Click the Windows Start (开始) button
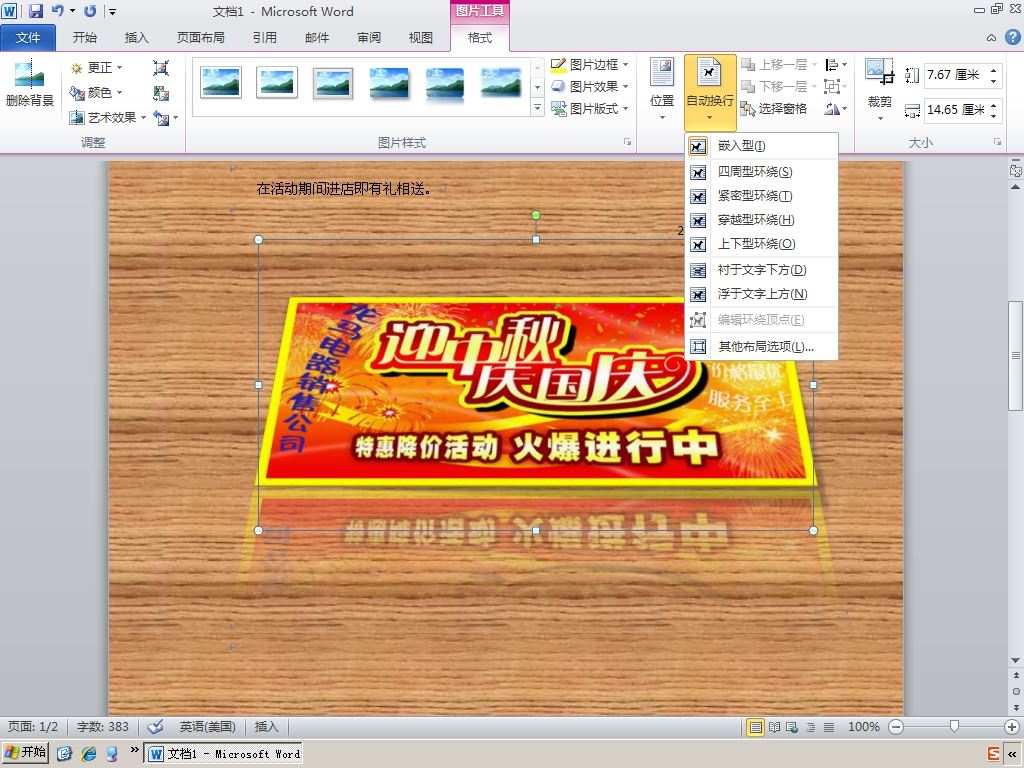1024x768 pixels. [x=25, y=753]
